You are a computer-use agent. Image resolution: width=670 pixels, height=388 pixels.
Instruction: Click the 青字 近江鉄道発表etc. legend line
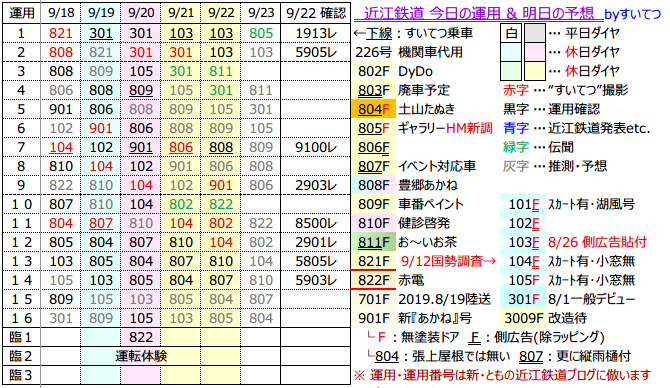pos(576,128)
